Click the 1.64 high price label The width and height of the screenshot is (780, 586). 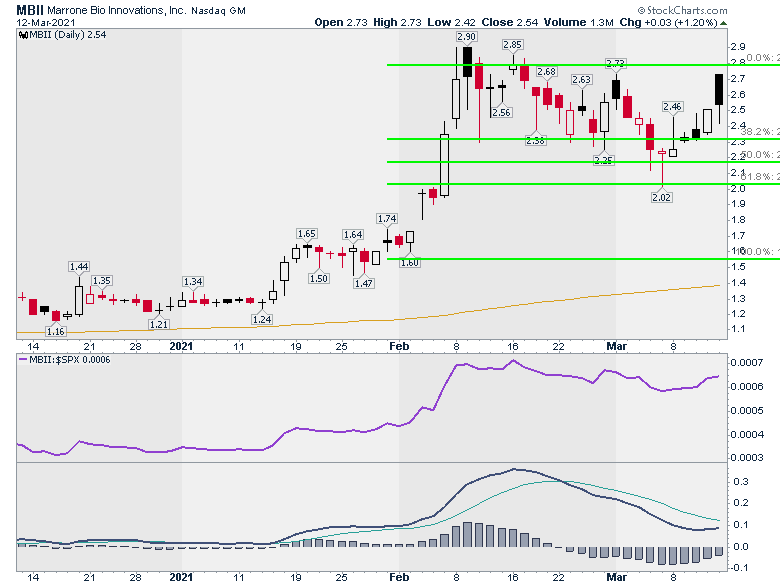click(353, 235)
